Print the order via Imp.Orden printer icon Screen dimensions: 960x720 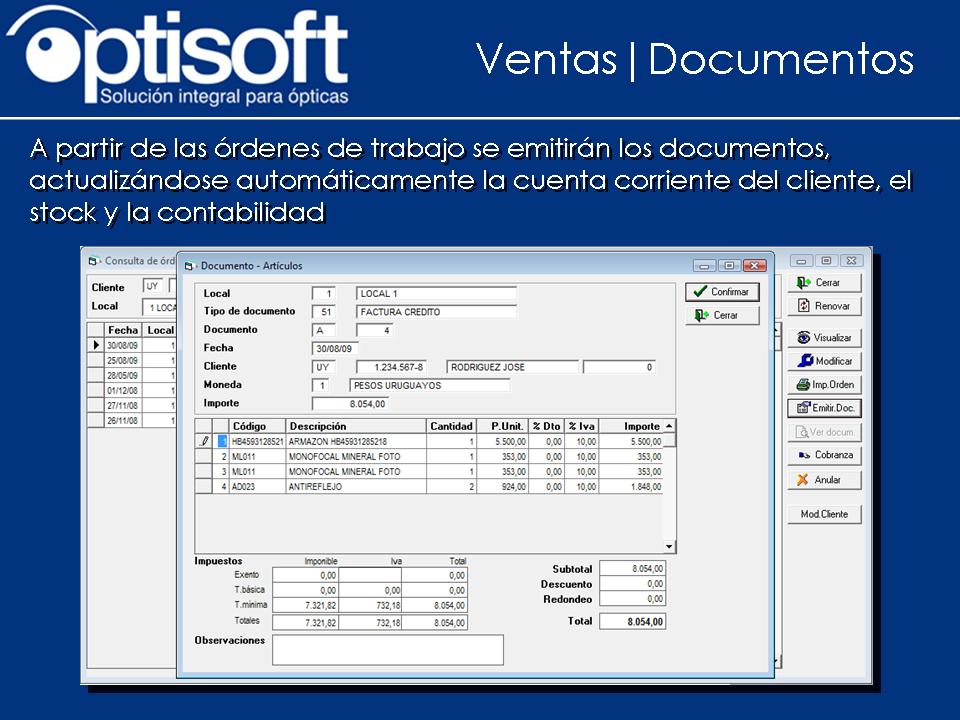(804, 382)
